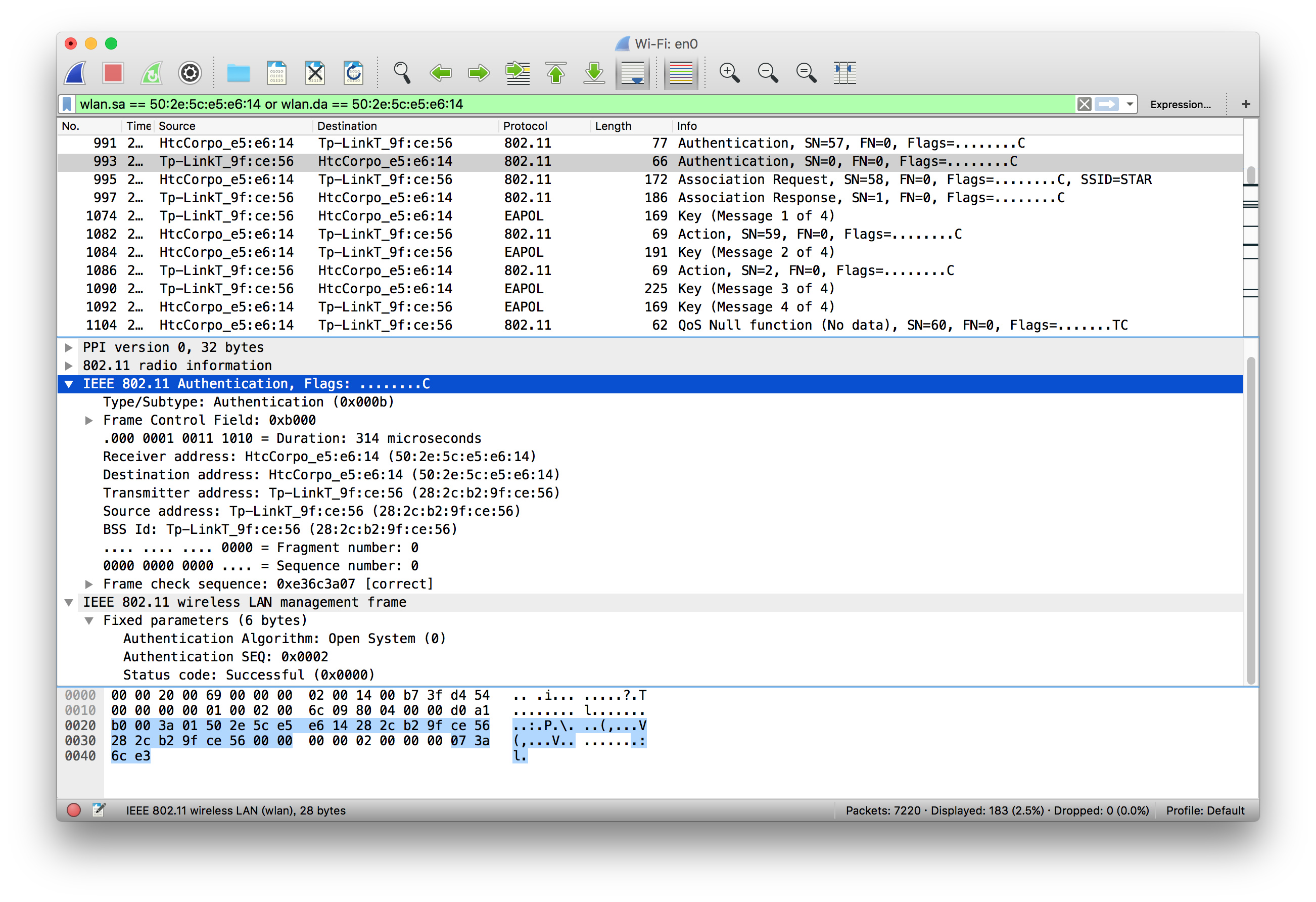Click the green Restart capture fin icon

[151, 73]
